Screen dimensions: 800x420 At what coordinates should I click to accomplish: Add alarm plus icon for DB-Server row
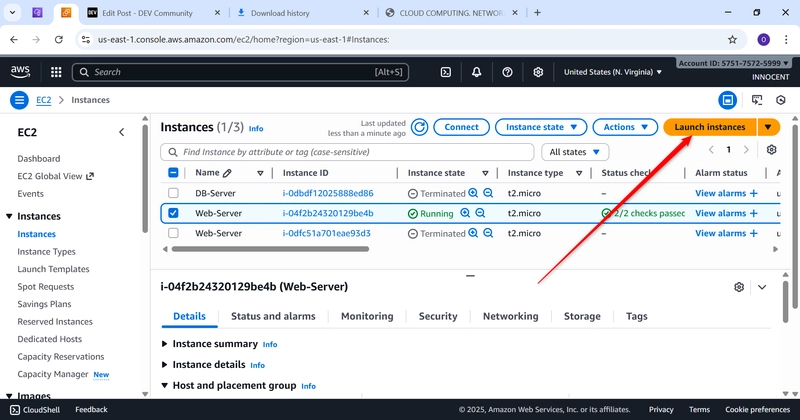[754, 193]
